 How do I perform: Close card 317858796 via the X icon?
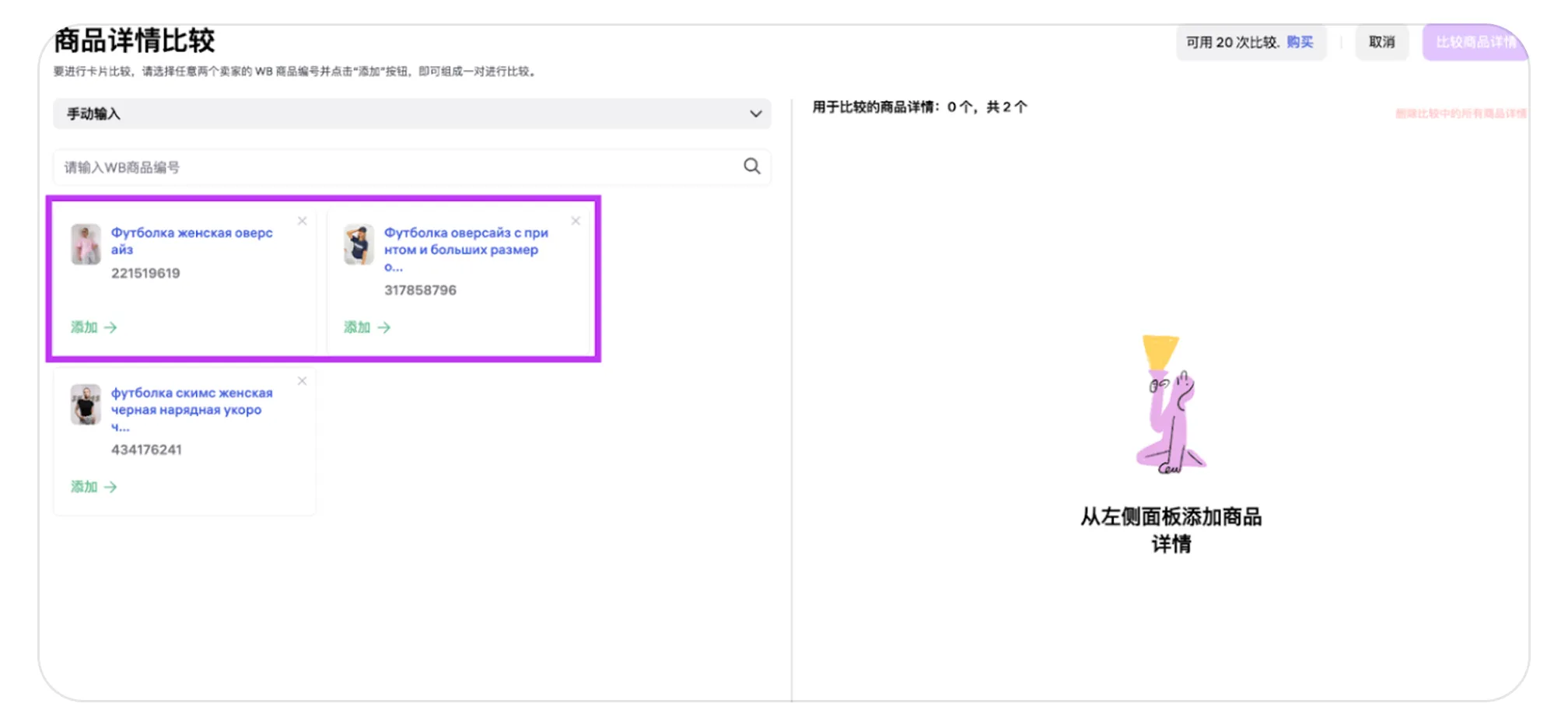[576, 221]
